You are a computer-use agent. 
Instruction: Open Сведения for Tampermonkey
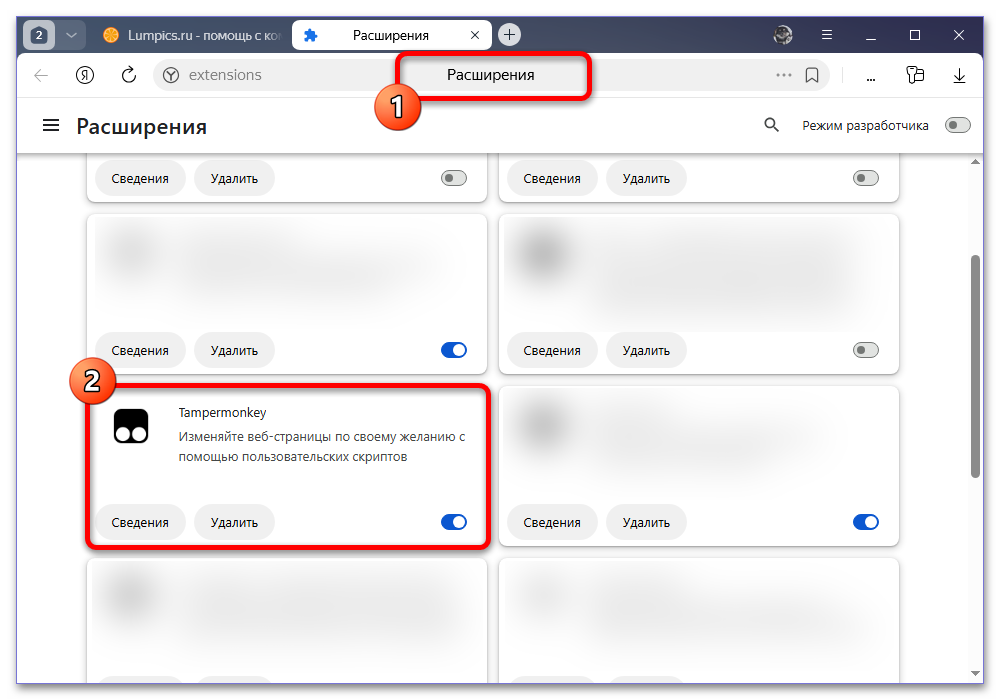click(x=140, y=522)
